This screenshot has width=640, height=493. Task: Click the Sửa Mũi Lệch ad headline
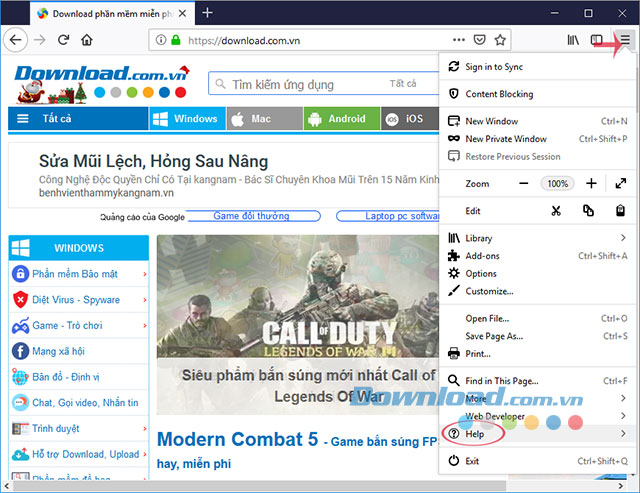pyautogui.click(x=153, y=161)
